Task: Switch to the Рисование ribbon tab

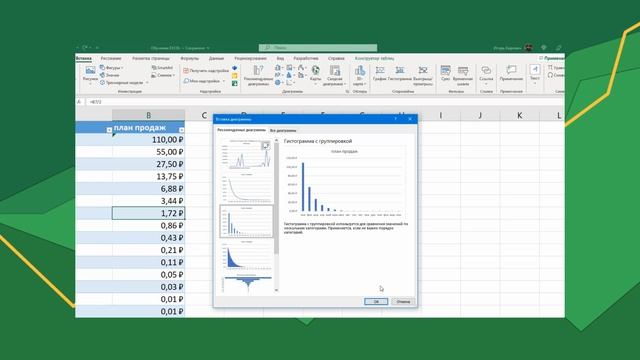Action: (x=111, y=58)
